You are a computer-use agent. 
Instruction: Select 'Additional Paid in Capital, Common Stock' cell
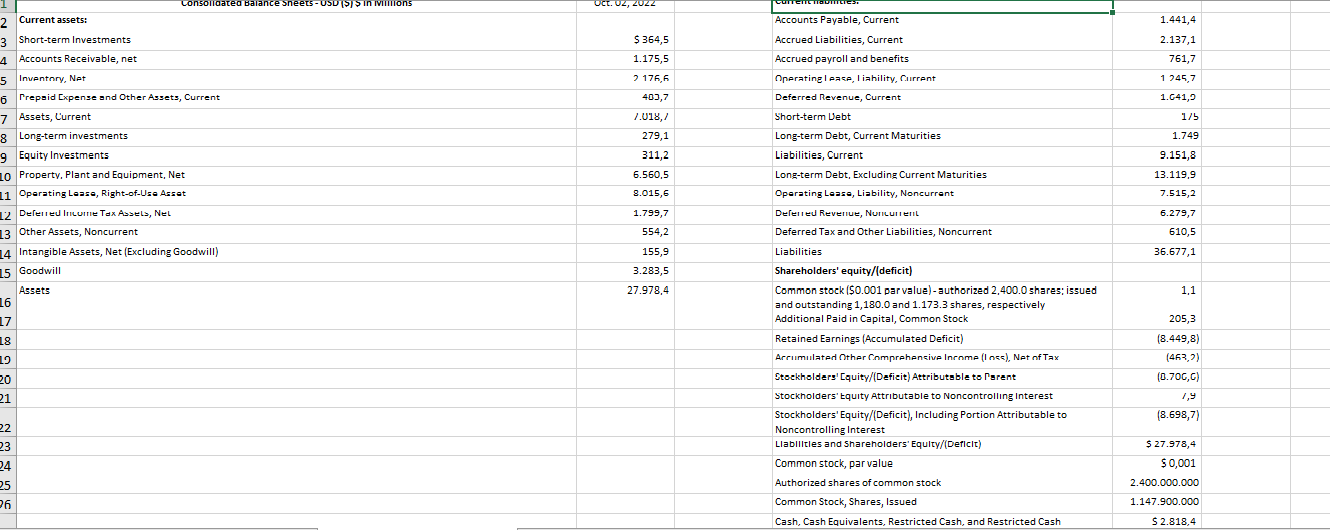[x=942, y=319]
